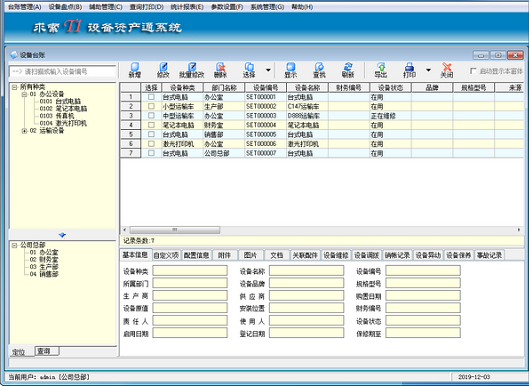Collapse the 01 办公设备 tree node

24,94
